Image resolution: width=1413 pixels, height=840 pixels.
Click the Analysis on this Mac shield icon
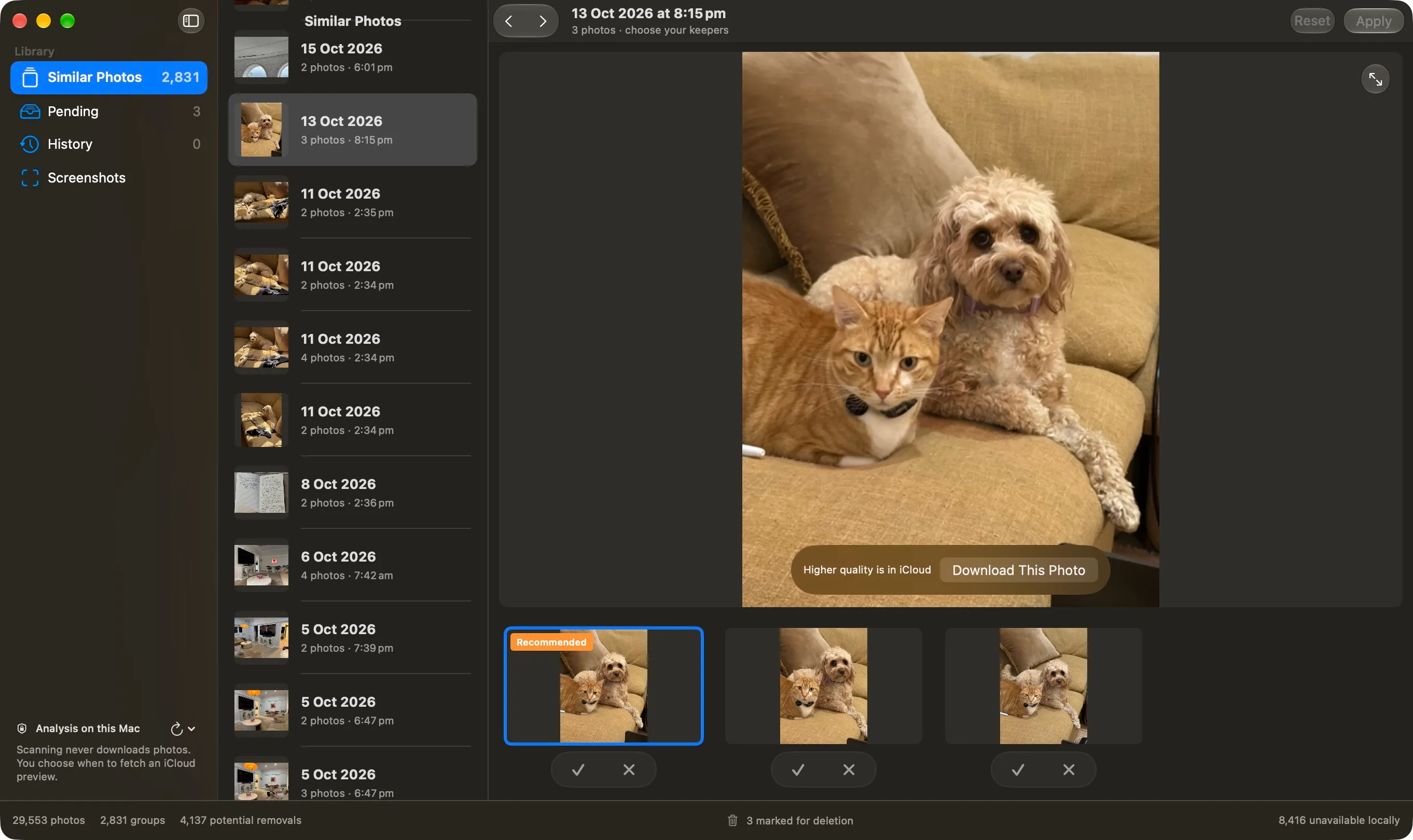point(22,729)
